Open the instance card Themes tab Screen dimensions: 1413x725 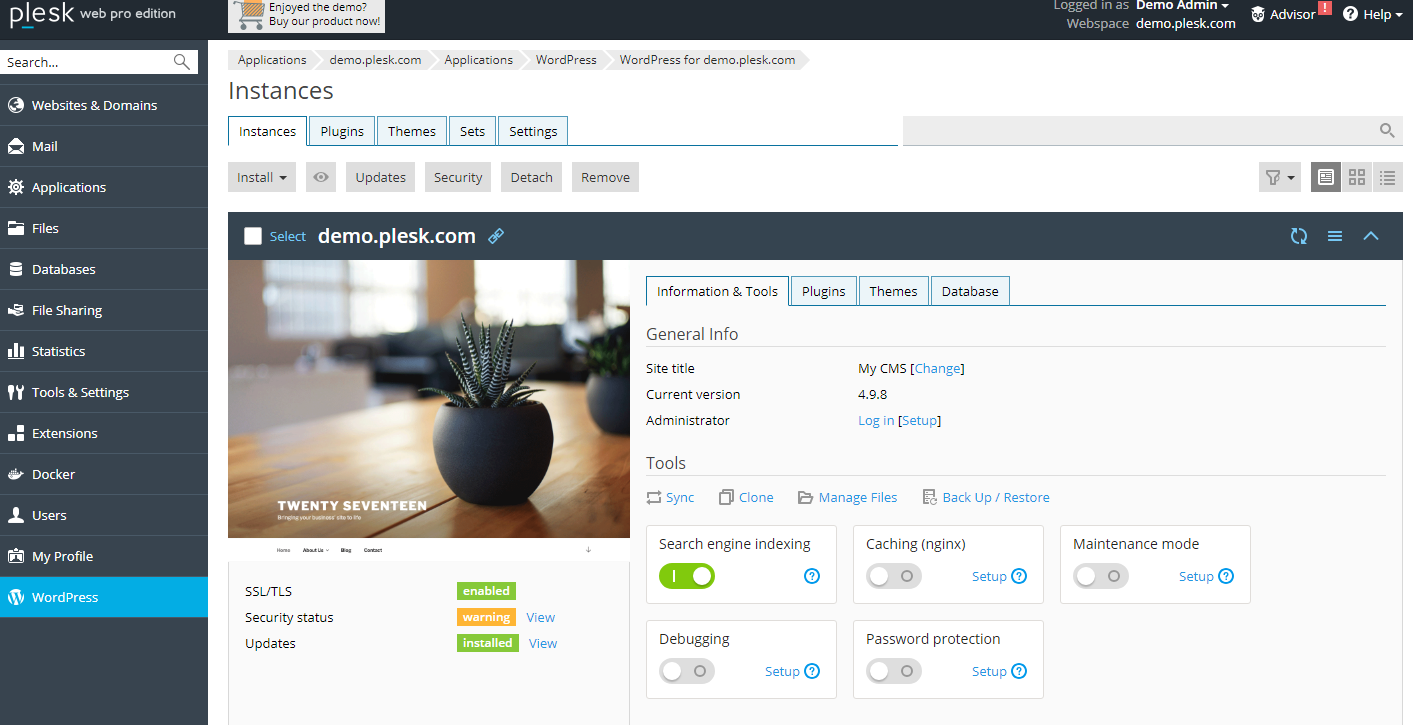tap(893, 291)
